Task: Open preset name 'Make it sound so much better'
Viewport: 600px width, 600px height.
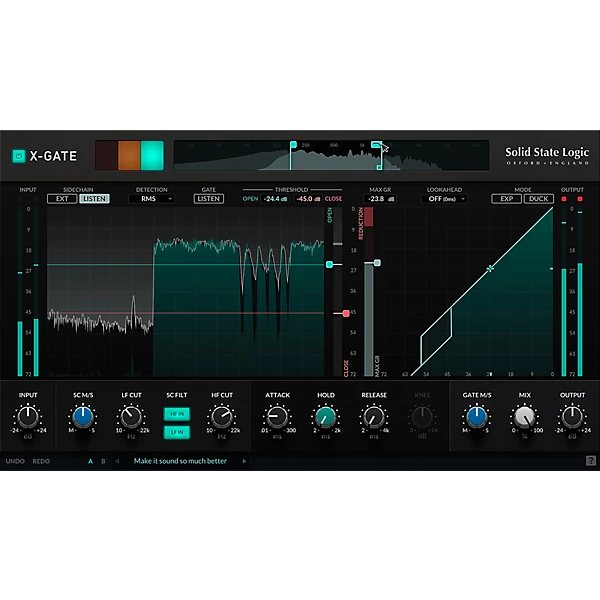Action: pos(180,461)
